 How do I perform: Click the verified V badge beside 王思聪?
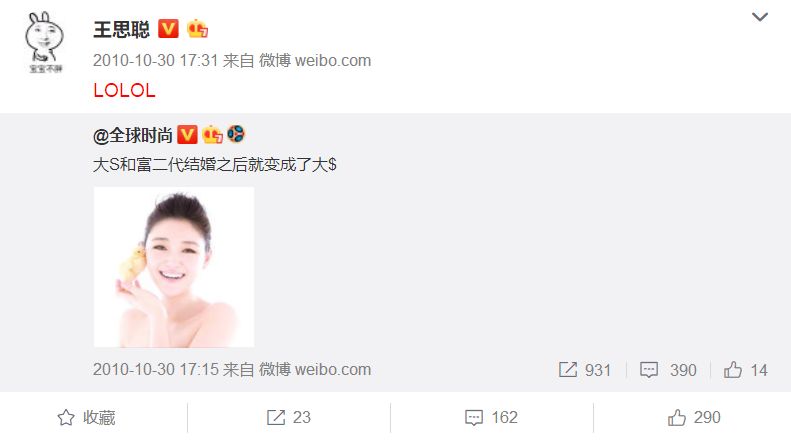[168, 29]
